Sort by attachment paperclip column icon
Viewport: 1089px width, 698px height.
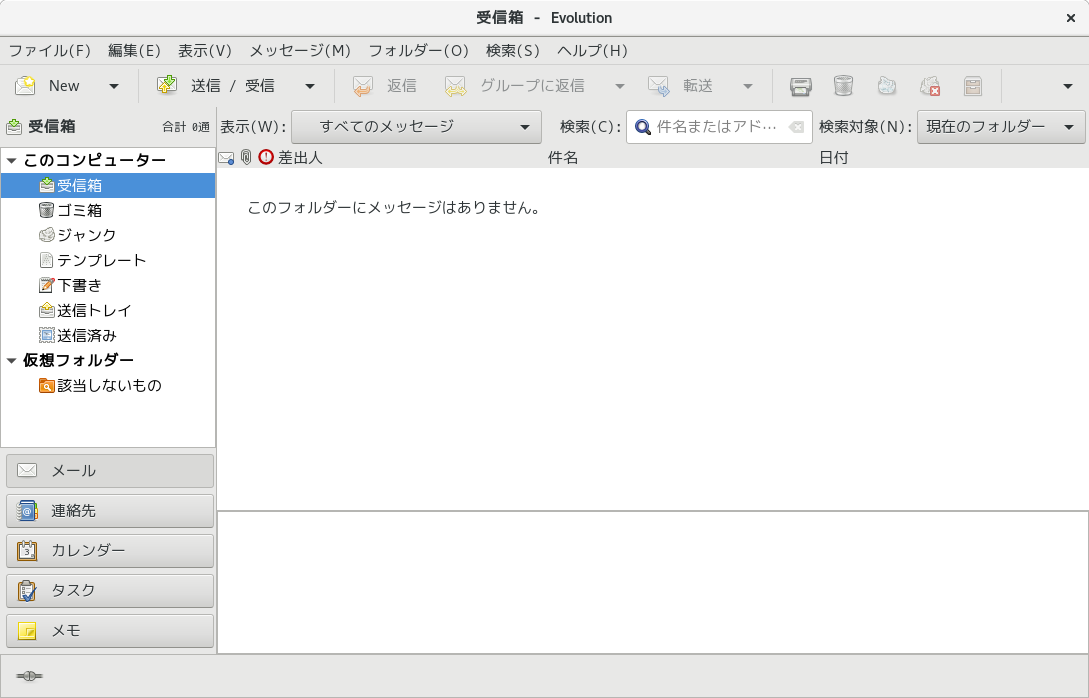point(246,157)
